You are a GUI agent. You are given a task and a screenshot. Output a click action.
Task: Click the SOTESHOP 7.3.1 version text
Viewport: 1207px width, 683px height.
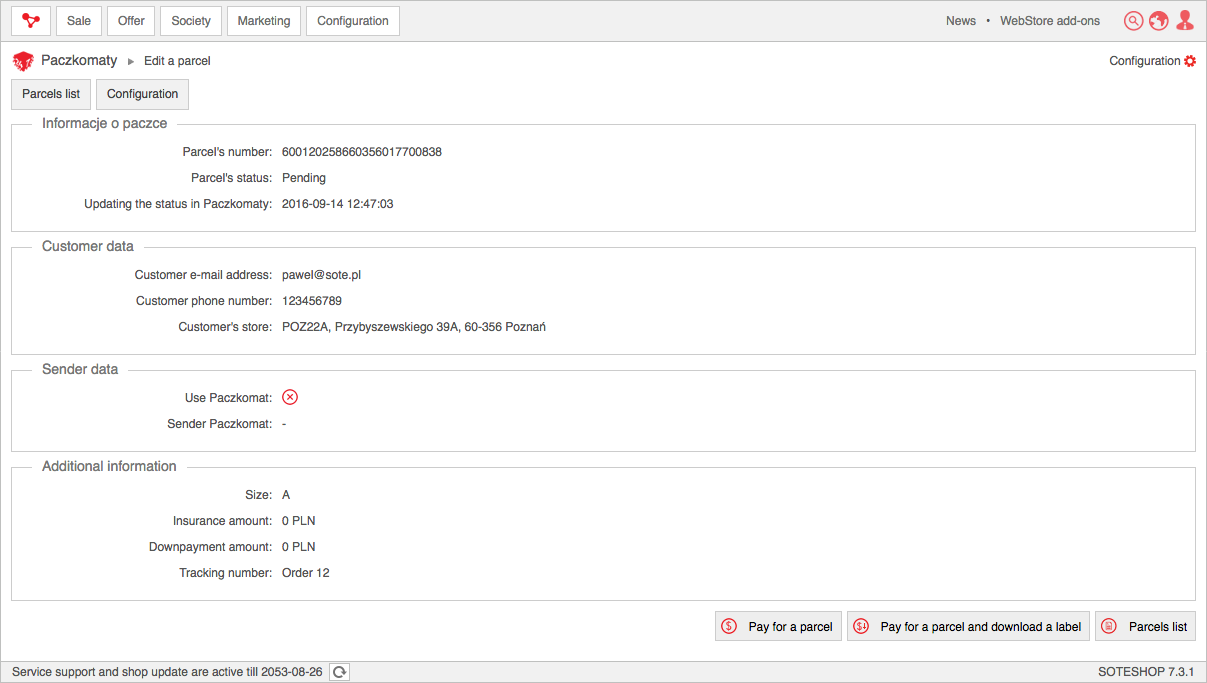point(1146,672)
